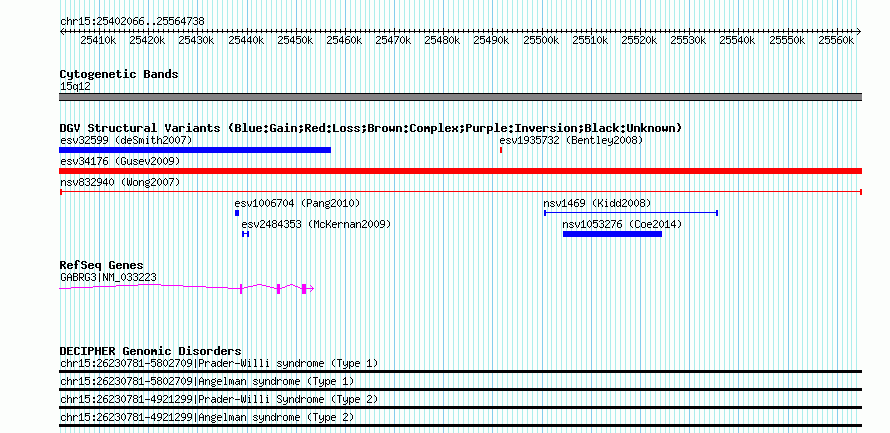
Task: Click the RefSeq Genes track title
Action: (x=102, y=265)
